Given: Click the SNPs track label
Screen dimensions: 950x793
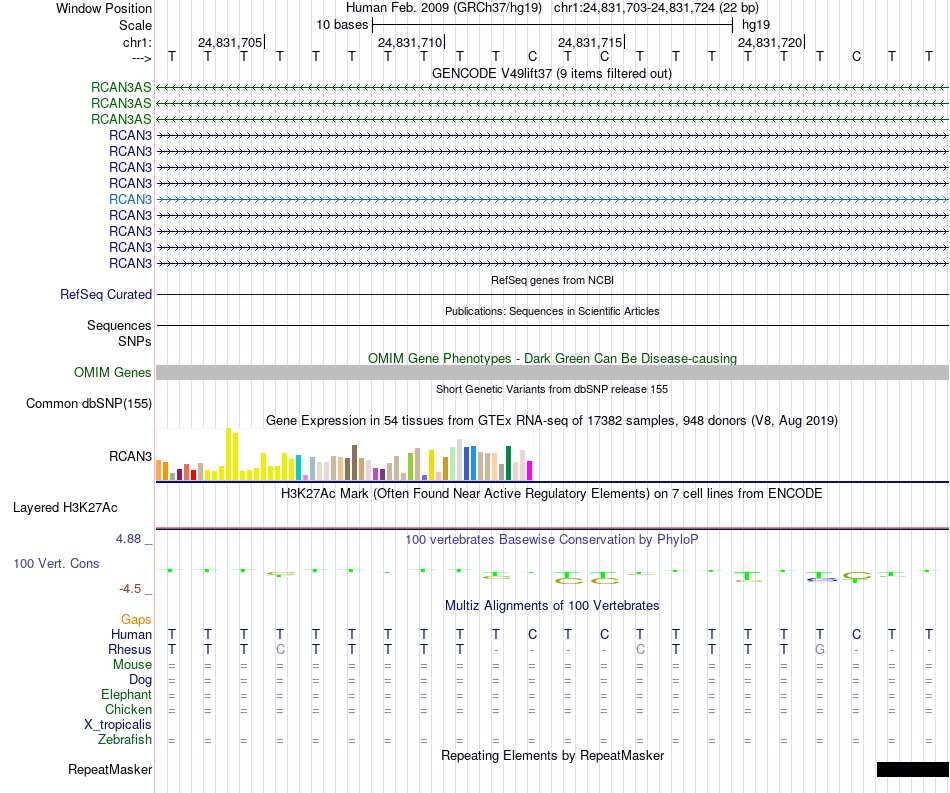Looking at the screenshot, I should [135, 341].
